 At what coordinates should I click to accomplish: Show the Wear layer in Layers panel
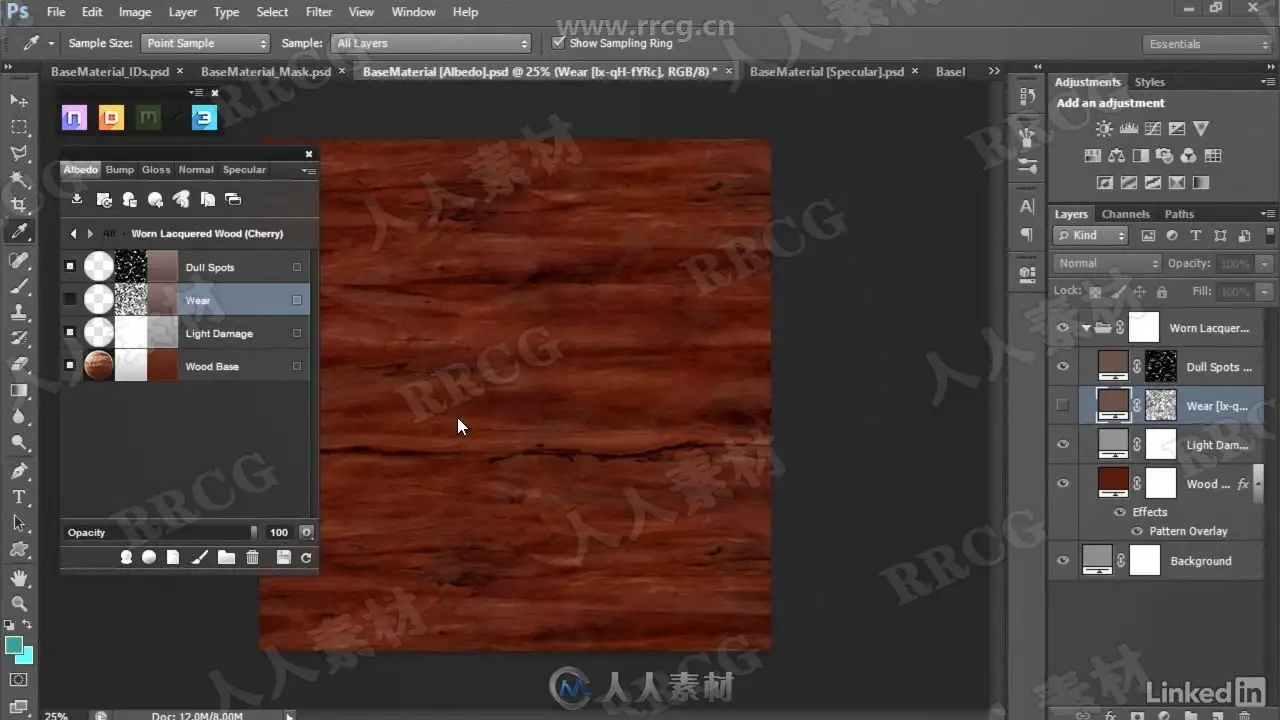point(1063,406)
